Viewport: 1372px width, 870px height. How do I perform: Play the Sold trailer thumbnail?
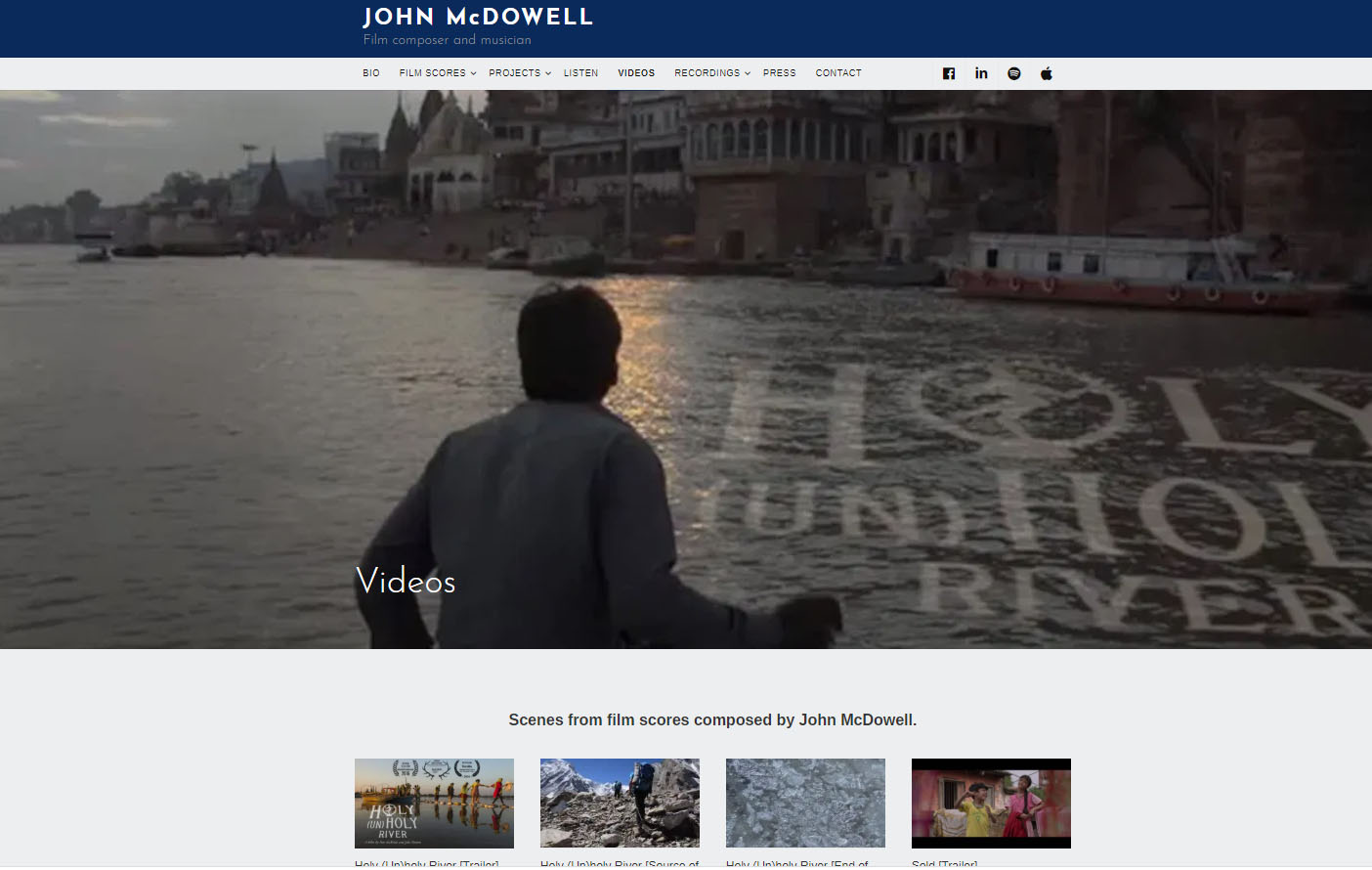[x=991, y=804]
